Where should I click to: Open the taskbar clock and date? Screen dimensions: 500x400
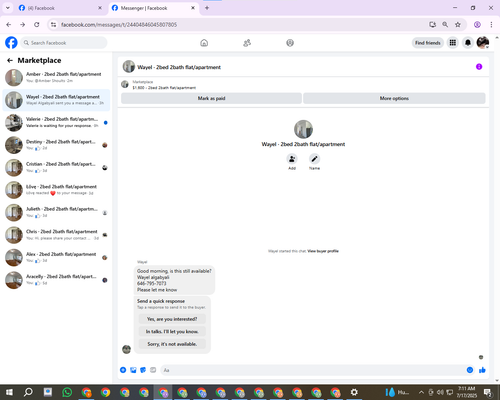pos(466,392)
